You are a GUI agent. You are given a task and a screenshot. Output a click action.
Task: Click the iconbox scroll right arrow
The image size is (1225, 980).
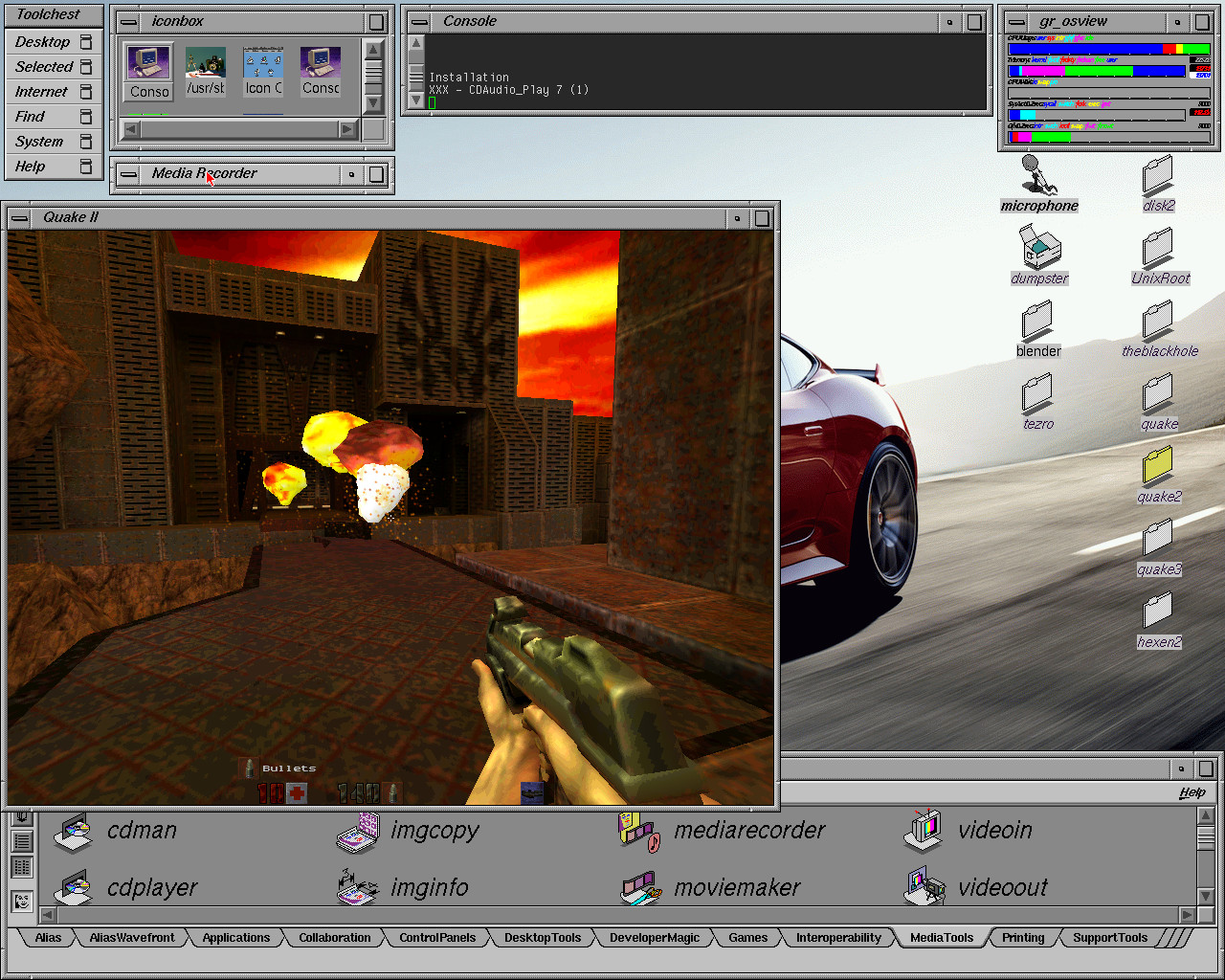pos(348,129)
